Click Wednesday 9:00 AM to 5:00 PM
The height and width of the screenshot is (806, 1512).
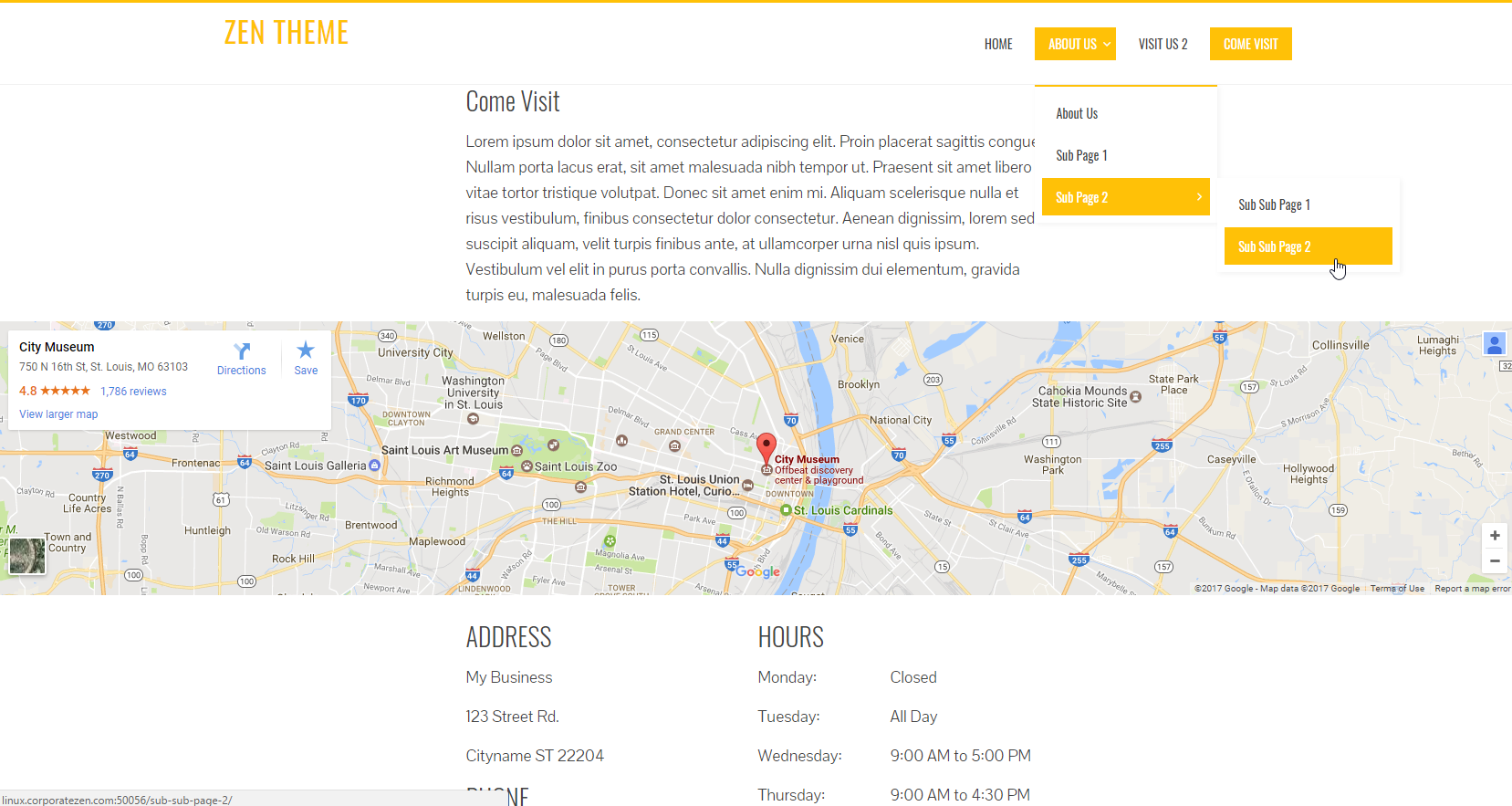(x=960, y=756)
